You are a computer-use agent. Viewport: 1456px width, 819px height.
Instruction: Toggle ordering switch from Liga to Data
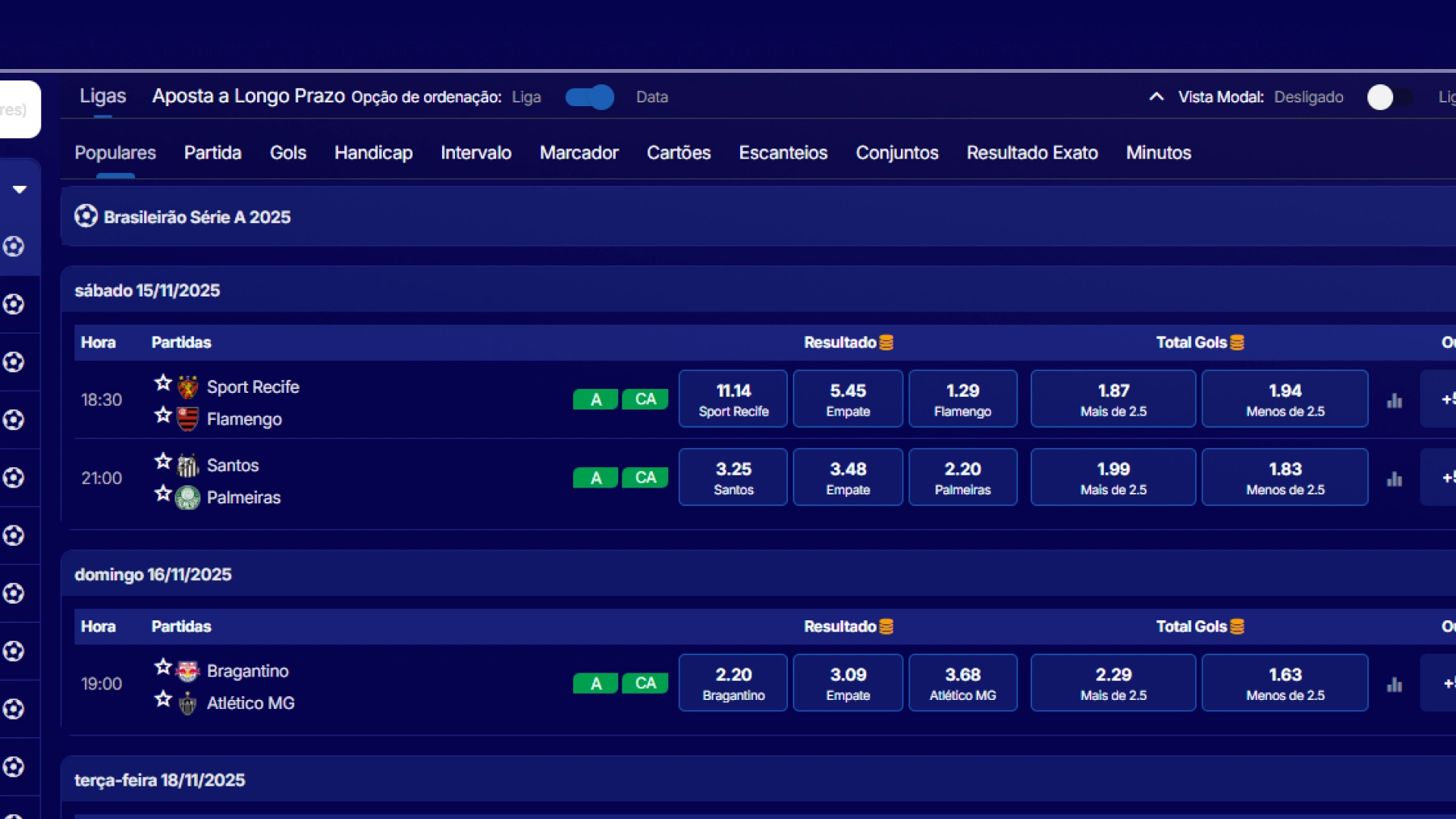[589, 97]
